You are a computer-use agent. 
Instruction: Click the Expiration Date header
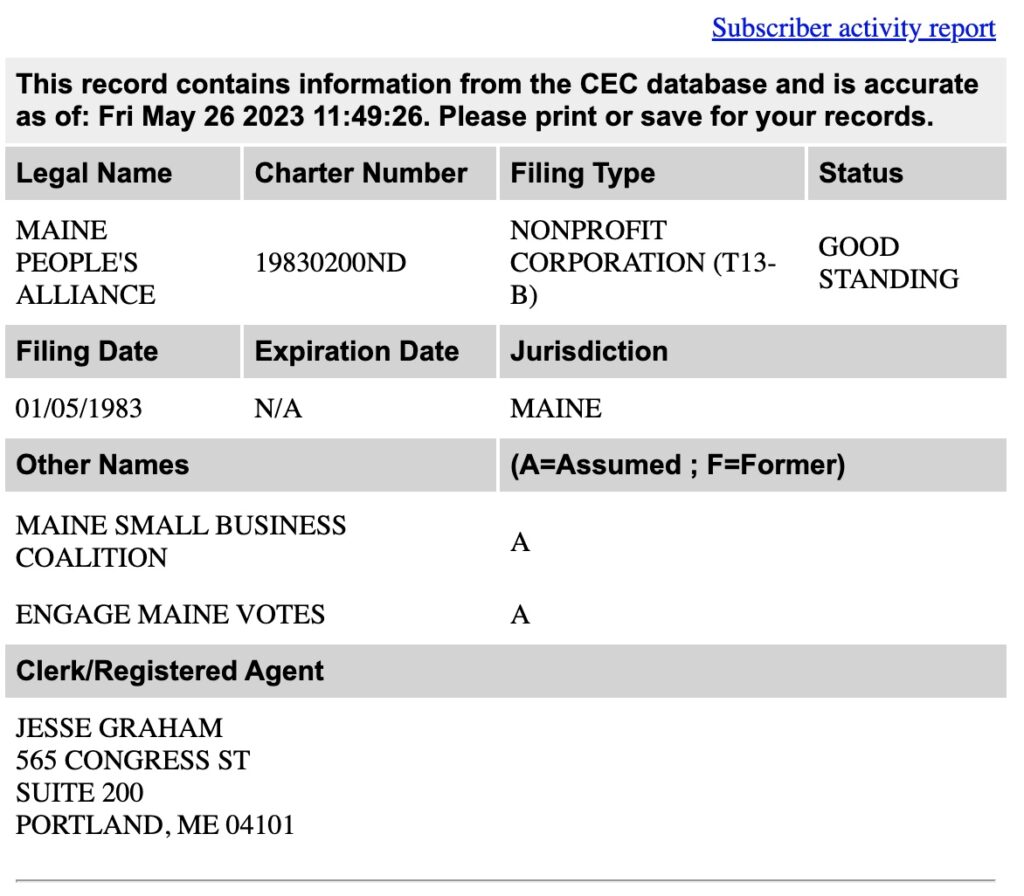[x=356, y=352]
